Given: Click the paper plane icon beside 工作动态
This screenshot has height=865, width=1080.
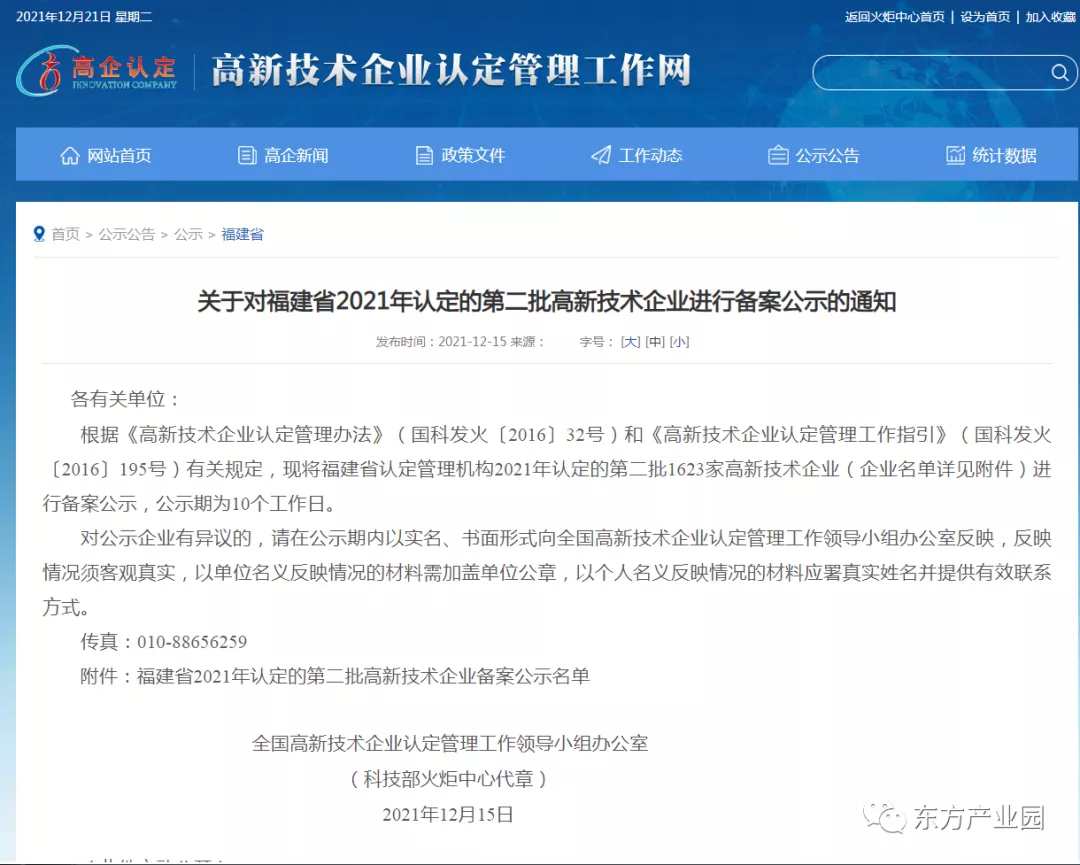Looking at the screenshot, I should 601,155.
